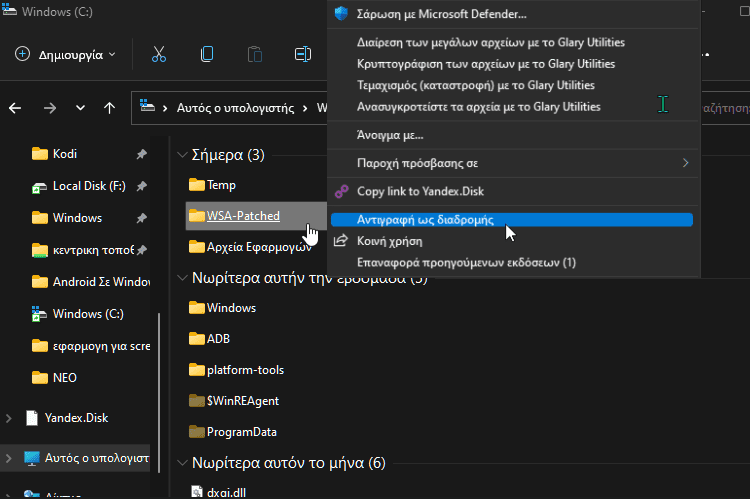The image size is (750, 499).
Task: Click the Microsoft Defender shield icon
Action: (342, 14)
